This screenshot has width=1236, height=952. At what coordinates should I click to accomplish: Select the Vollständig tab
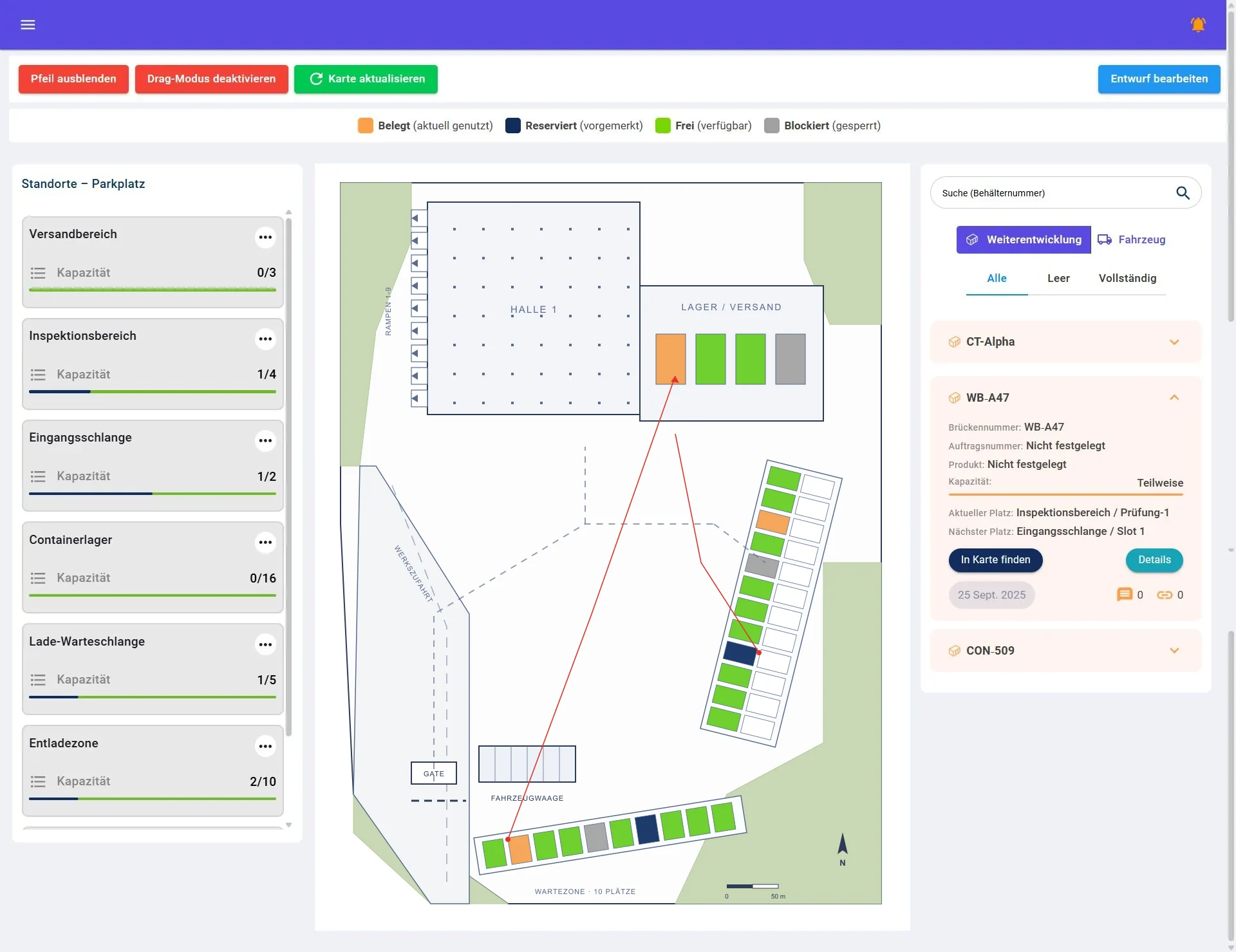point(1127,278)
